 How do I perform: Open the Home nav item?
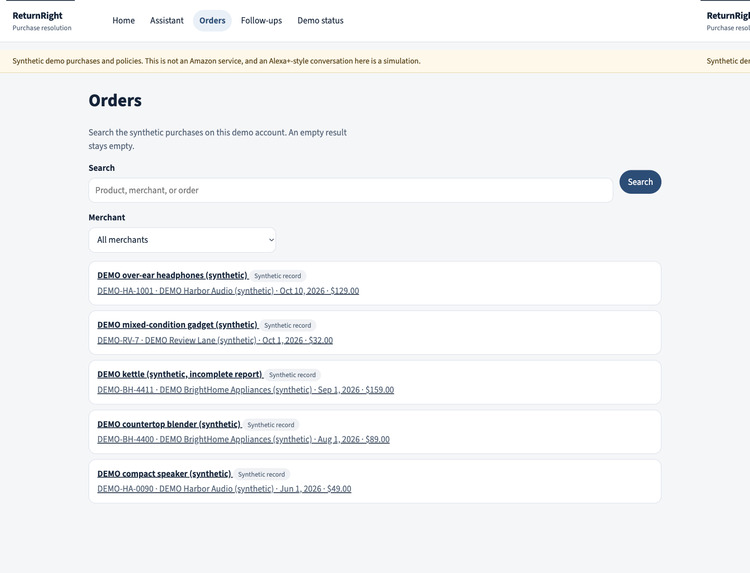pyautogui.click(x=123, y=21)
